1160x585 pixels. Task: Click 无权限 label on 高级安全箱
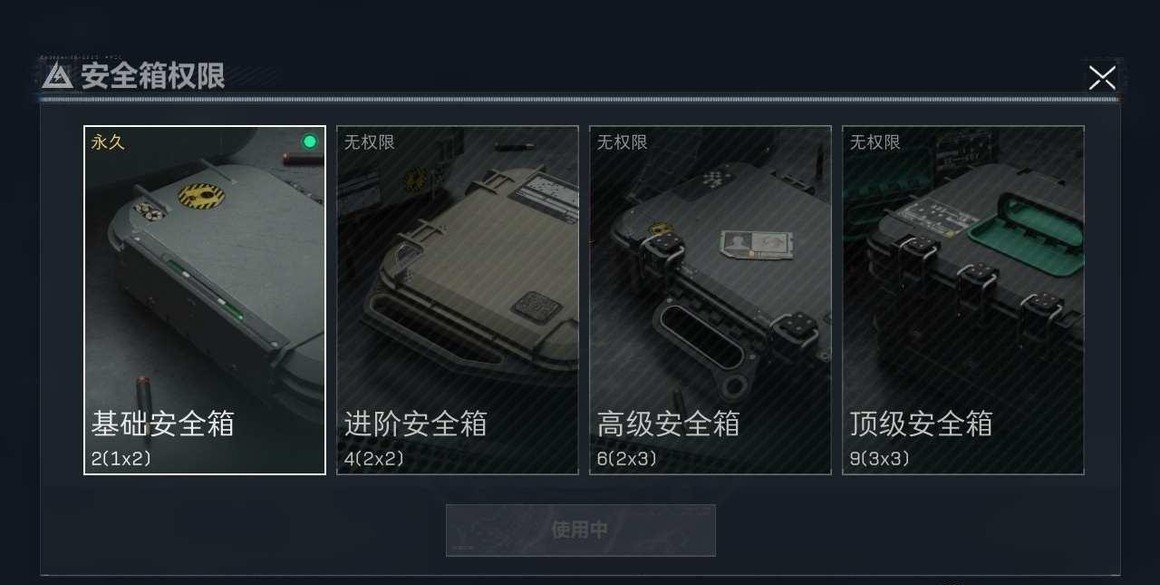tap(622, 142)
